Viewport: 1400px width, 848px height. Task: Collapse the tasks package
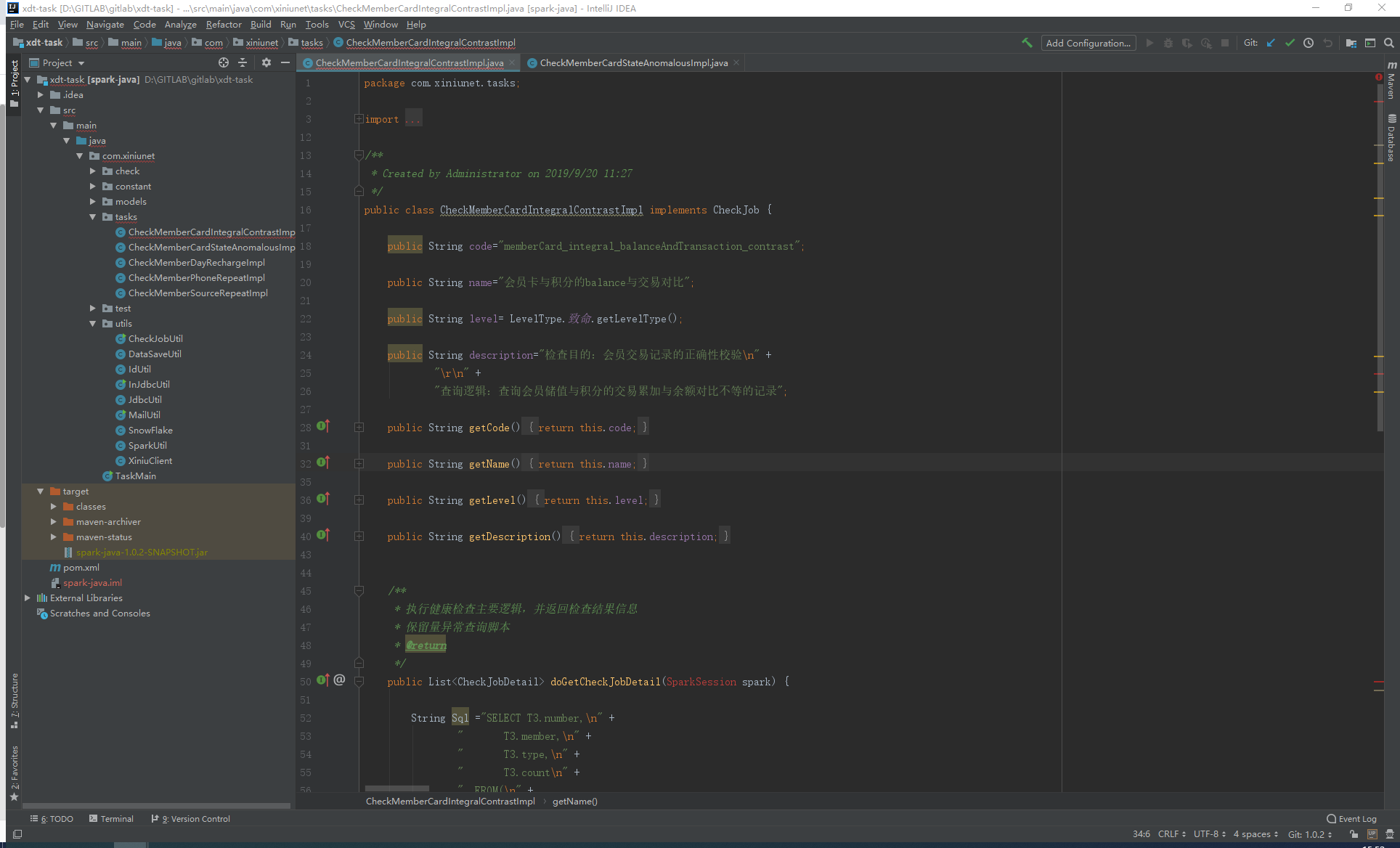click(x=93, y=217)
